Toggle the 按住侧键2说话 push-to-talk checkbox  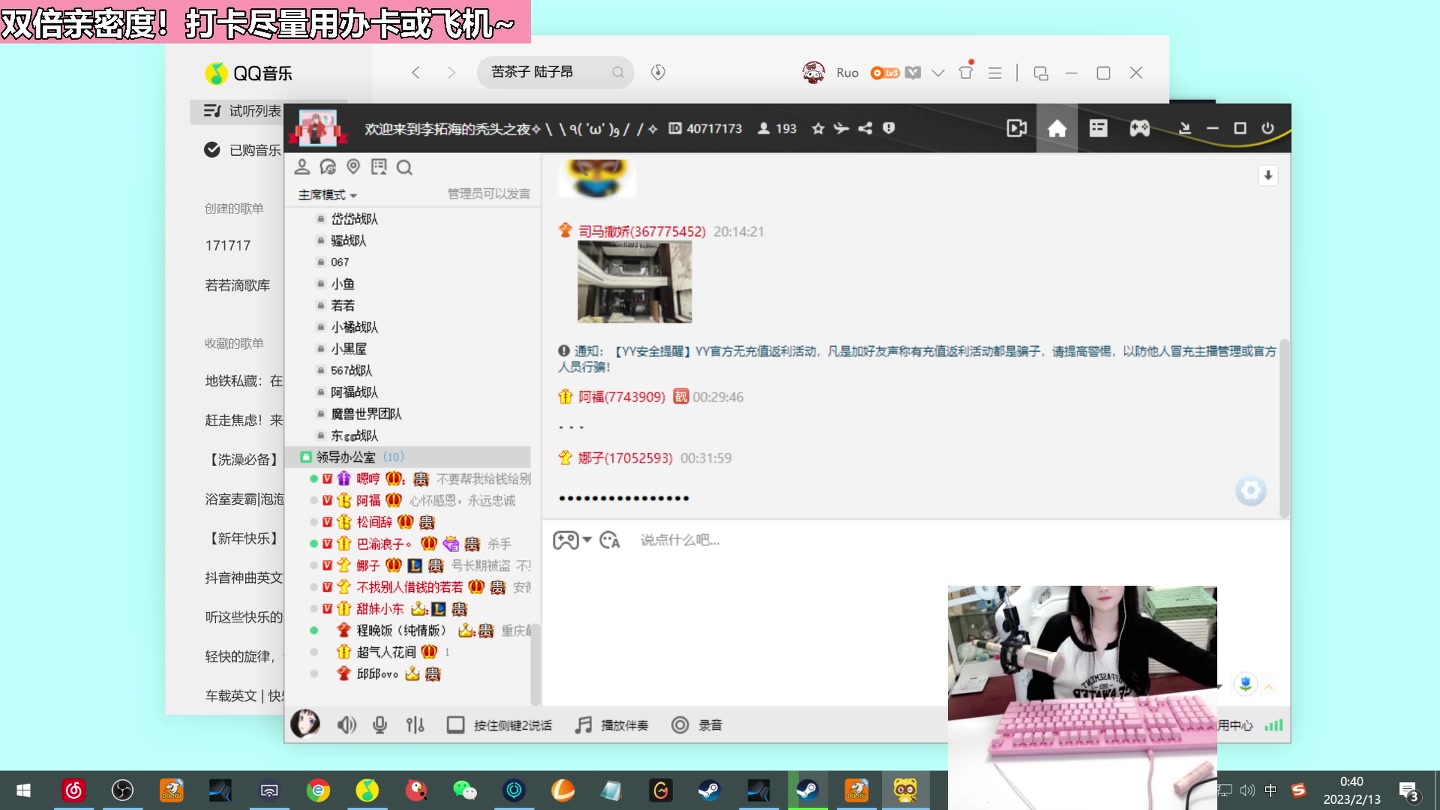455,724
